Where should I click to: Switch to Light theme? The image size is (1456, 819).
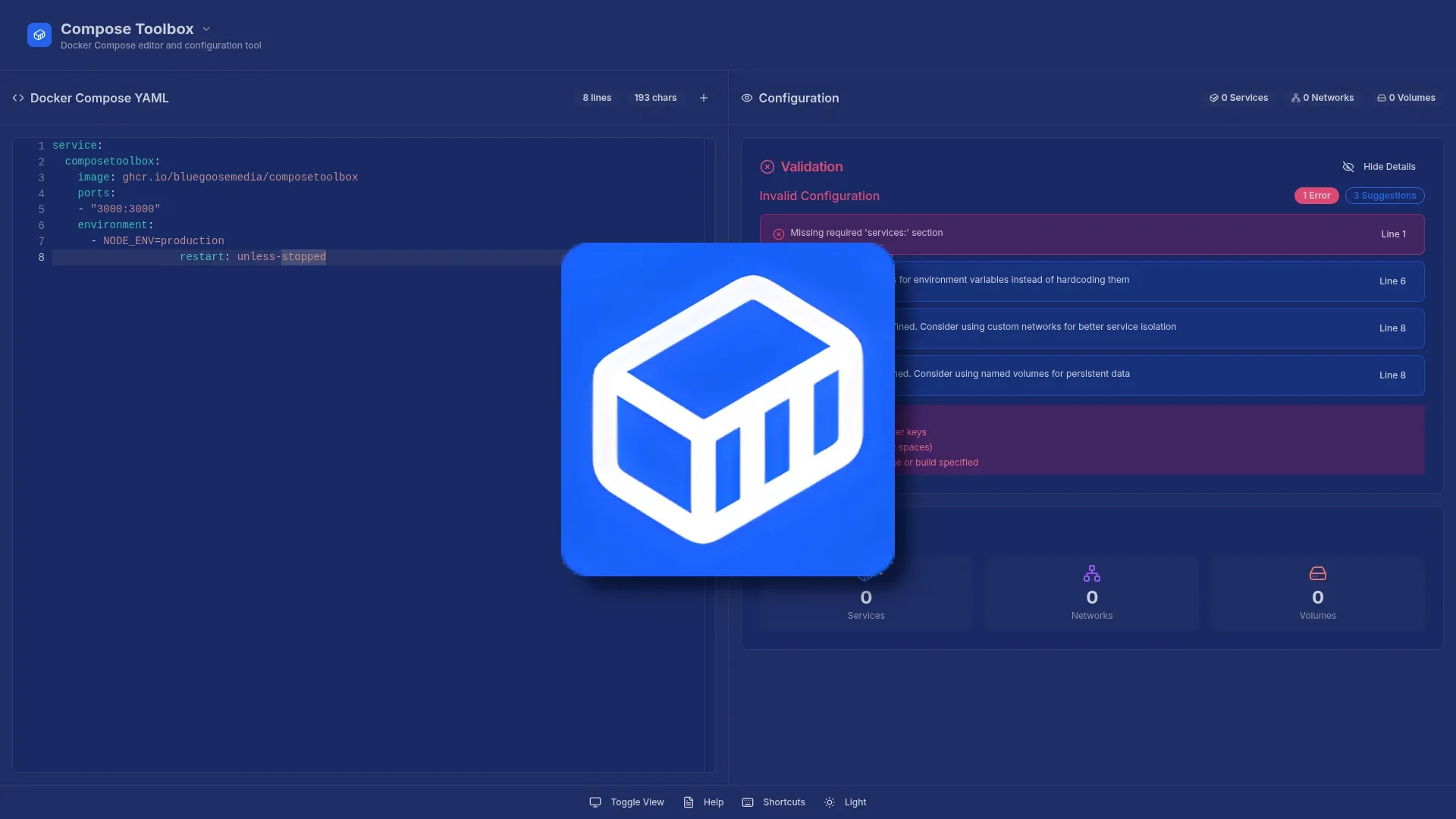845,802
